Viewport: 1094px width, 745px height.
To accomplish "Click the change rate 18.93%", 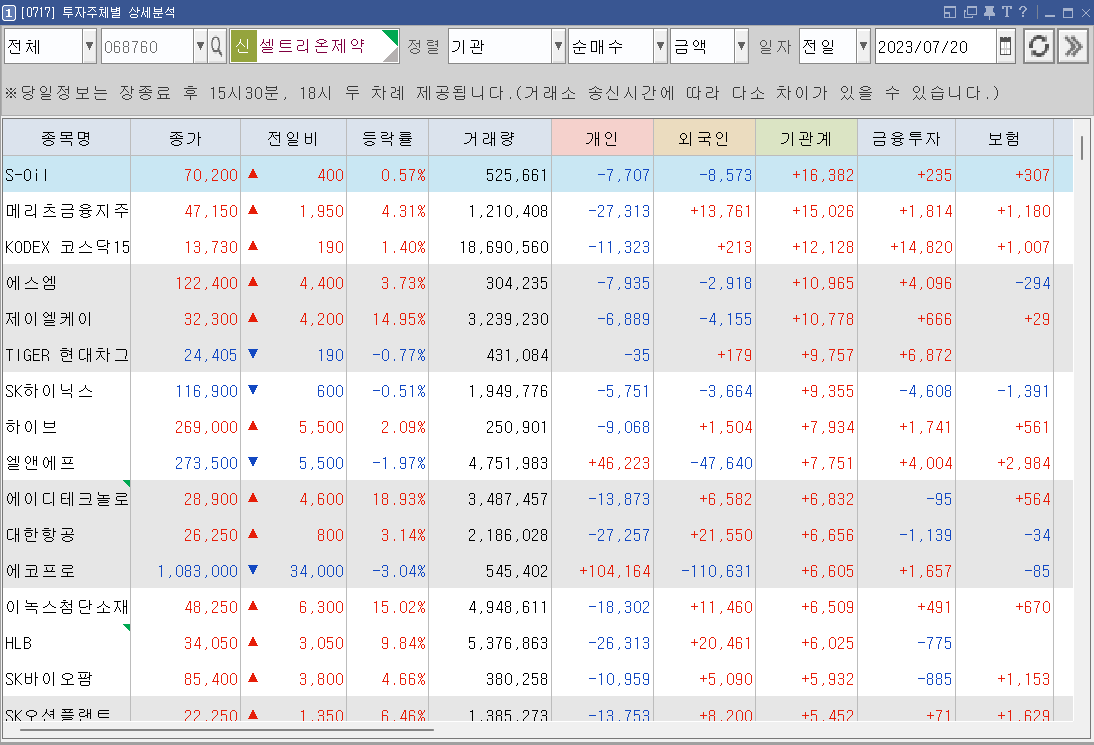I will coord(399,499).
